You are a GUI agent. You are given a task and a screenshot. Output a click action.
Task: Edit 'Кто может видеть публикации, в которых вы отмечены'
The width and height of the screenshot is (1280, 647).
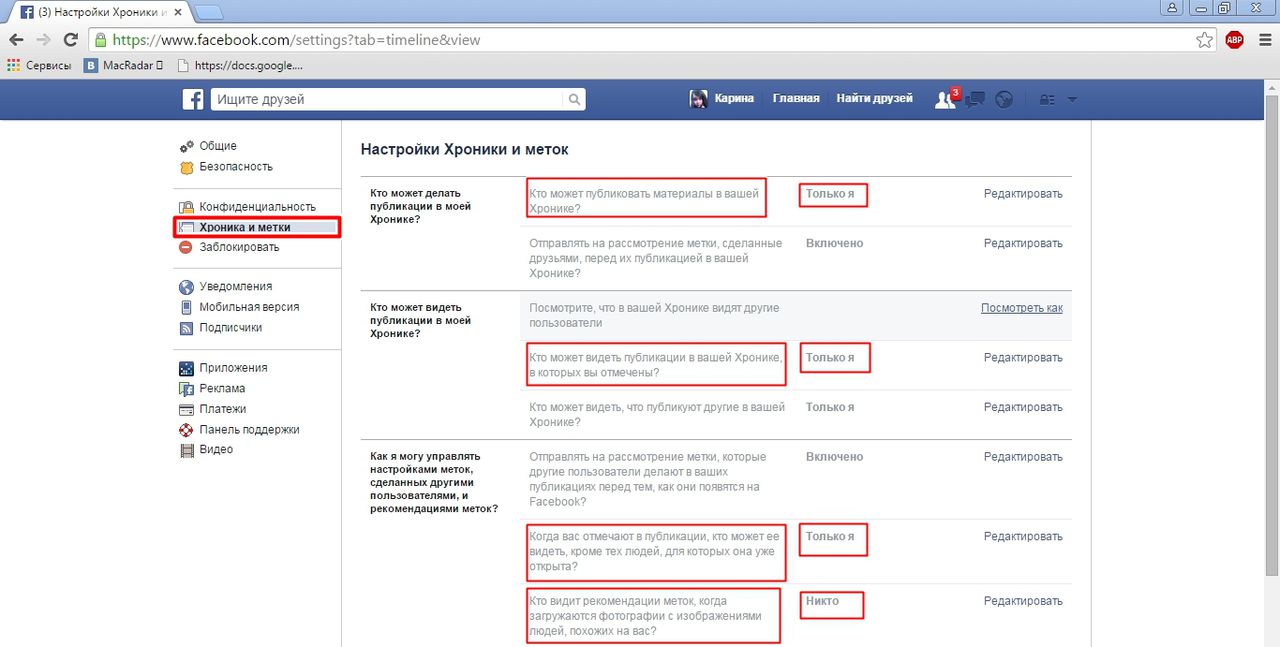[1023, 358]
